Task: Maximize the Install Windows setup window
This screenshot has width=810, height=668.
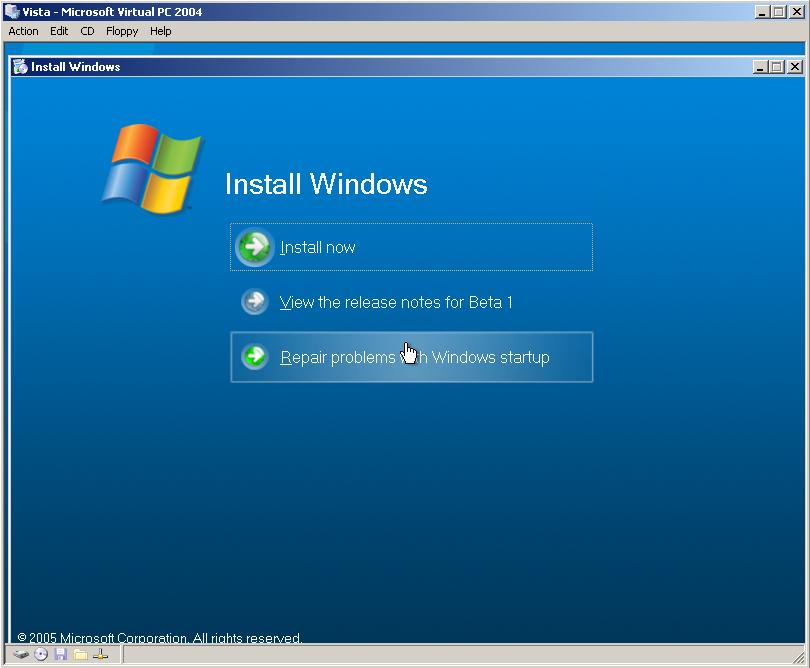Action: pos(776,67)
